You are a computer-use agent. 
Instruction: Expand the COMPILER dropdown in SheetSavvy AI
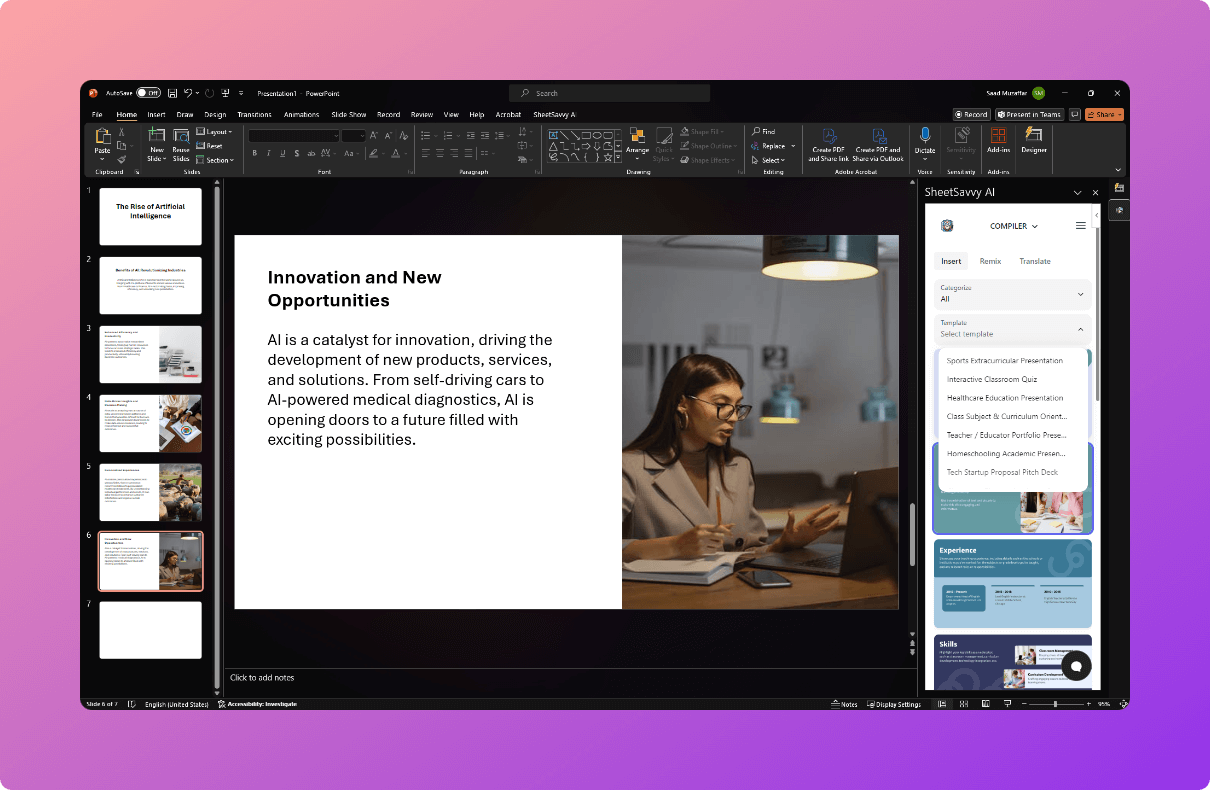click(1013, 226)
